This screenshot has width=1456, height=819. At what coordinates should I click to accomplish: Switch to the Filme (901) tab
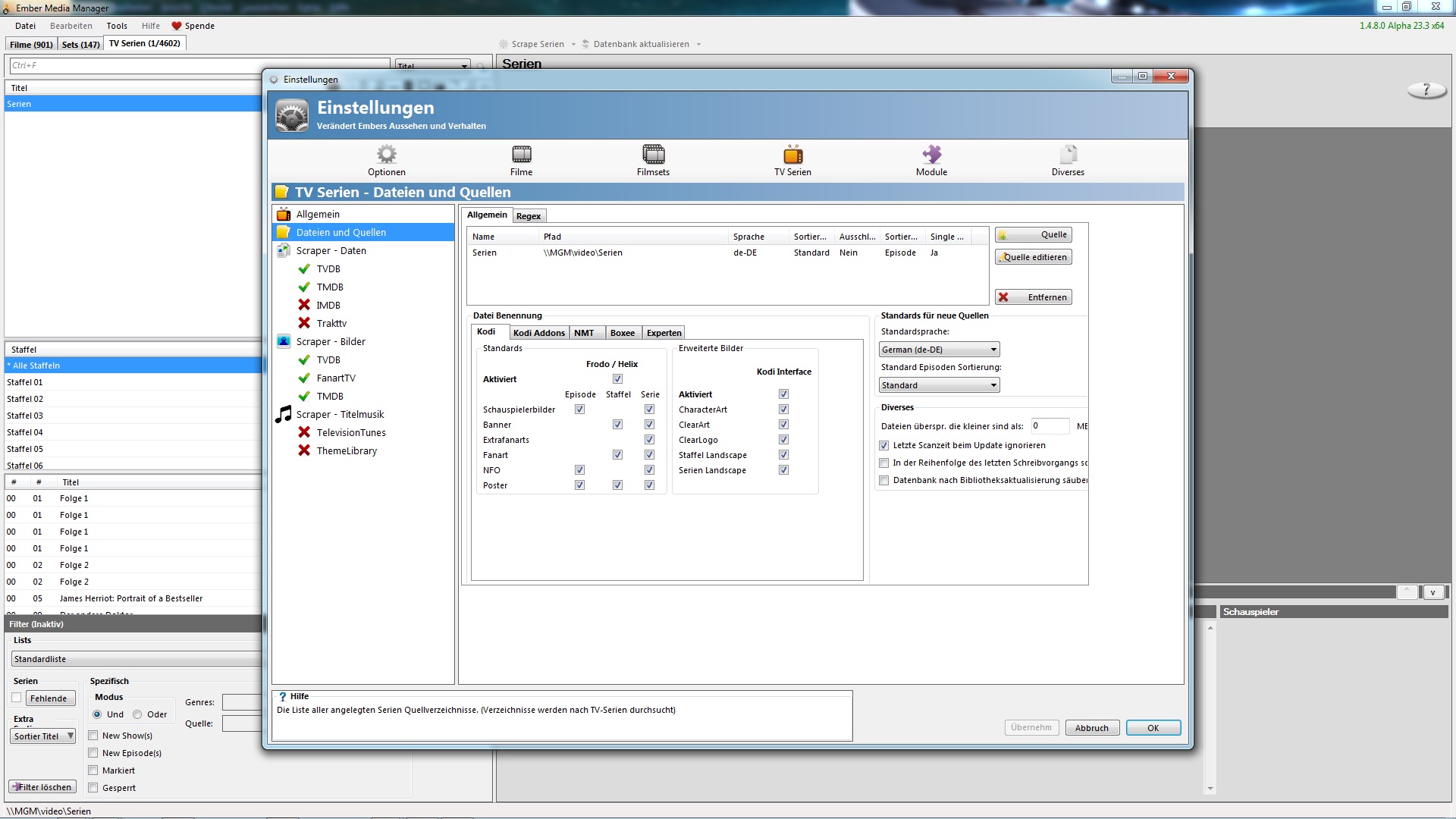[31, 44]
